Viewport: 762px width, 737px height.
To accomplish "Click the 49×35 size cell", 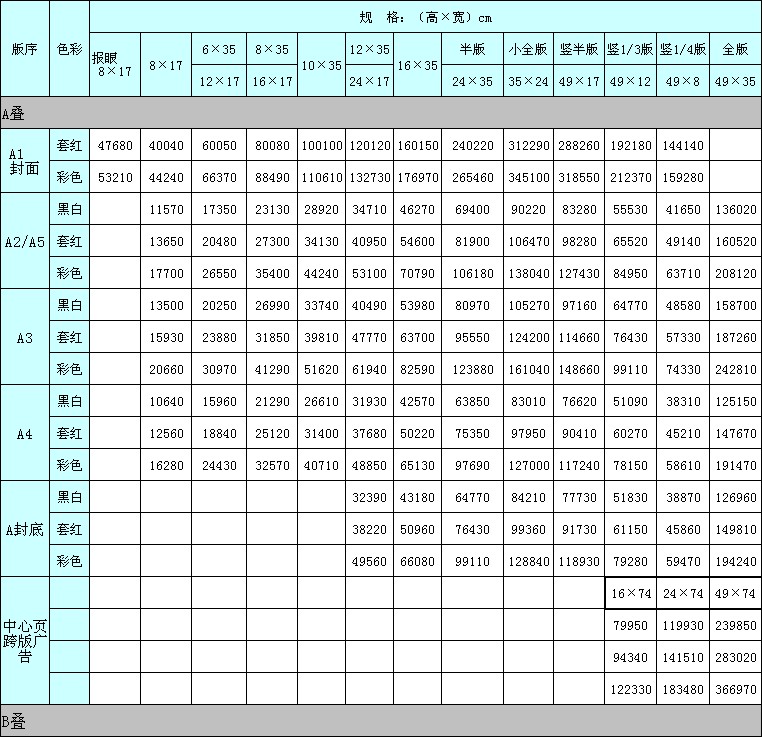I will pos(735,81).
